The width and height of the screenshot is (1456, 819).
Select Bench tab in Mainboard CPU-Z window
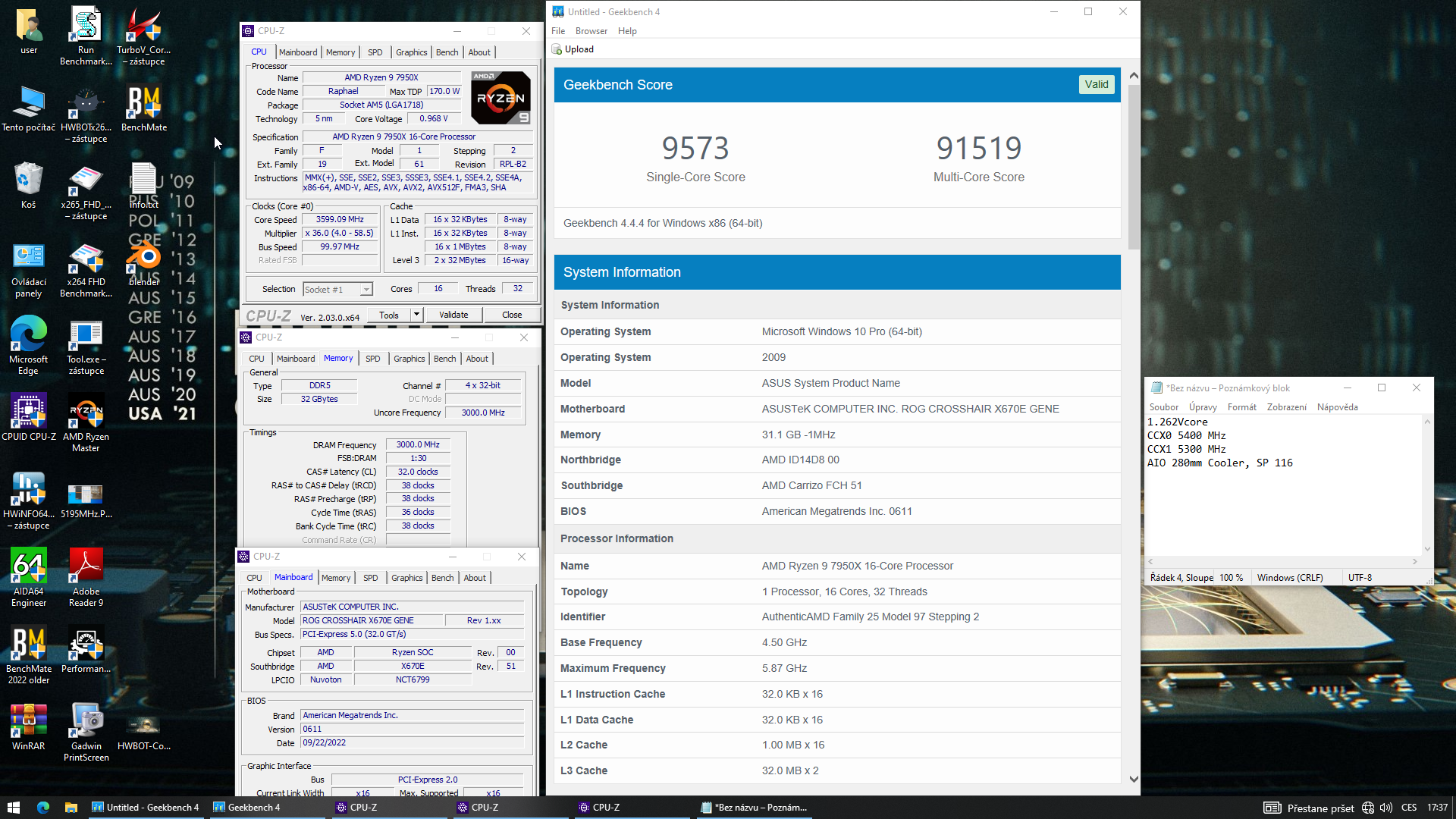pos(442,578)
